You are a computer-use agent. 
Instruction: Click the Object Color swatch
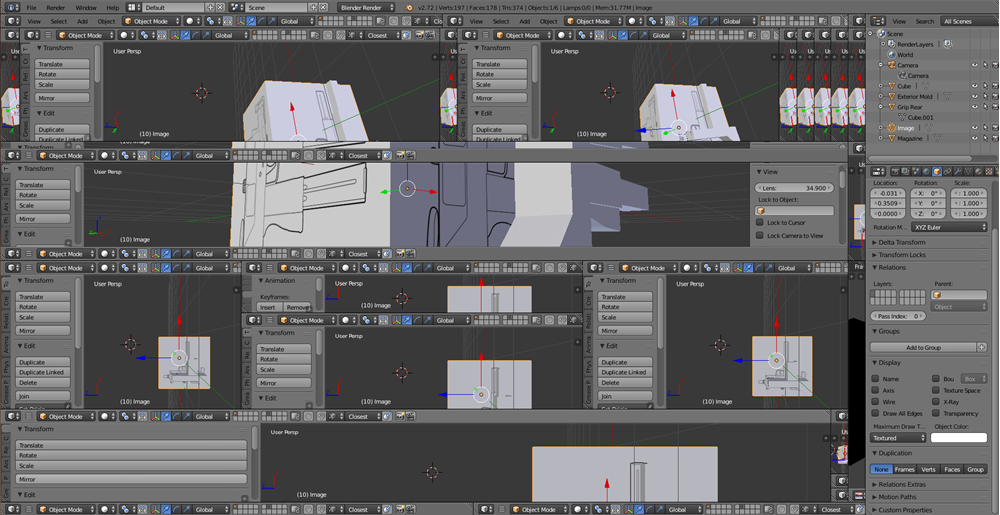click(958, 438)
